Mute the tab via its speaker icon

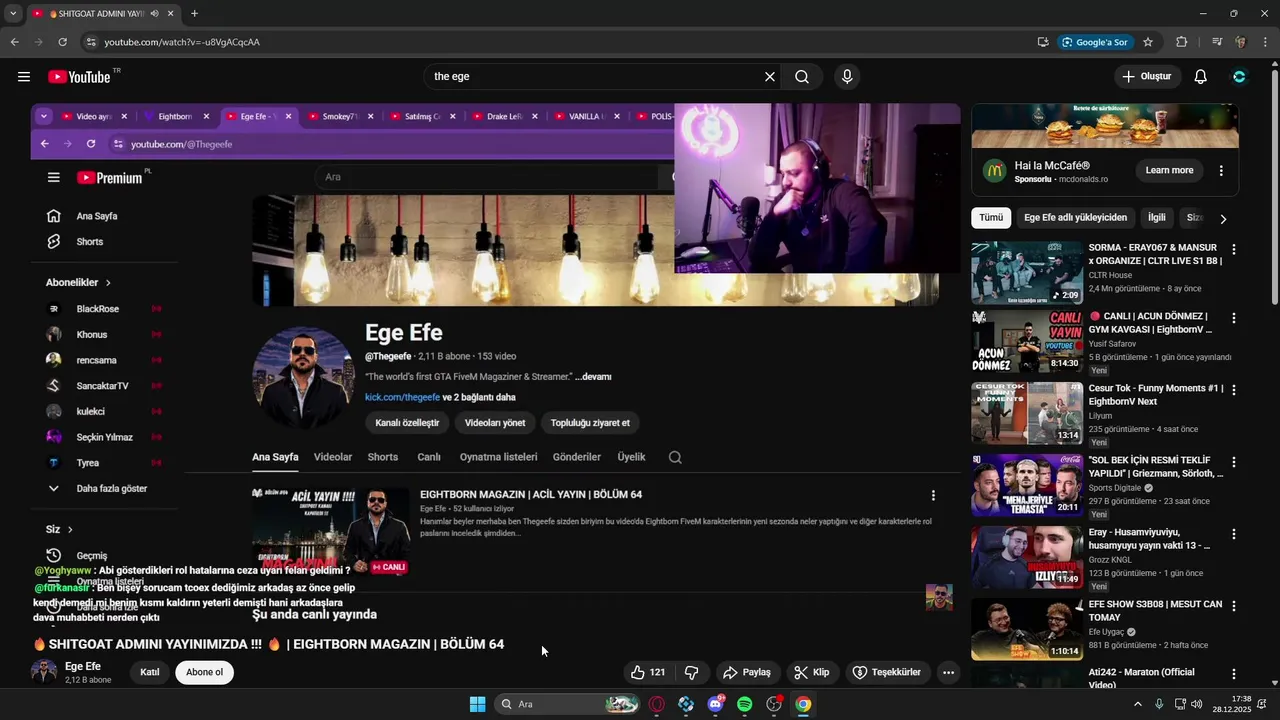coord(155,14)
